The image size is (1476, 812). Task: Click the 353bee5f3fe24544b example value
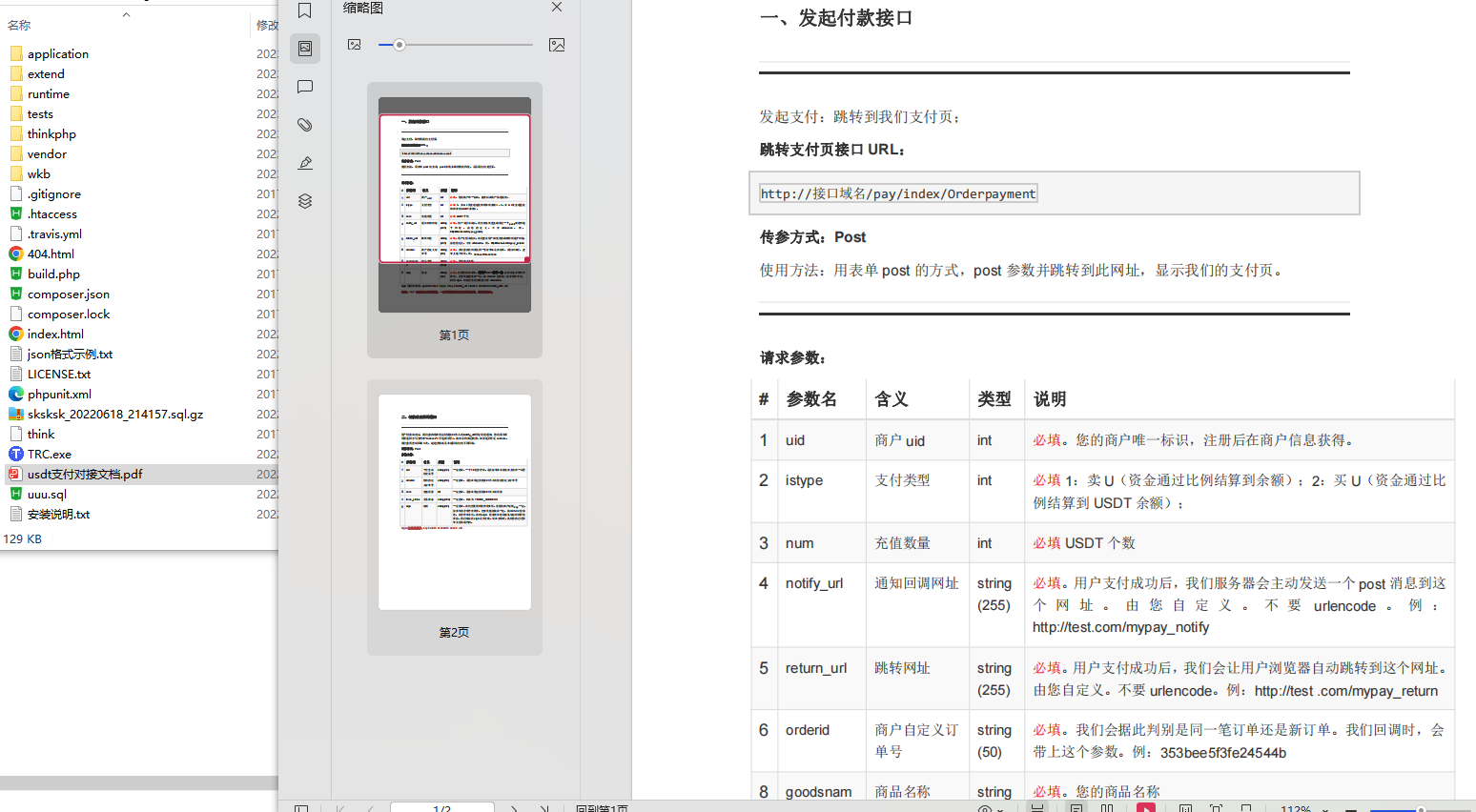1223,753
